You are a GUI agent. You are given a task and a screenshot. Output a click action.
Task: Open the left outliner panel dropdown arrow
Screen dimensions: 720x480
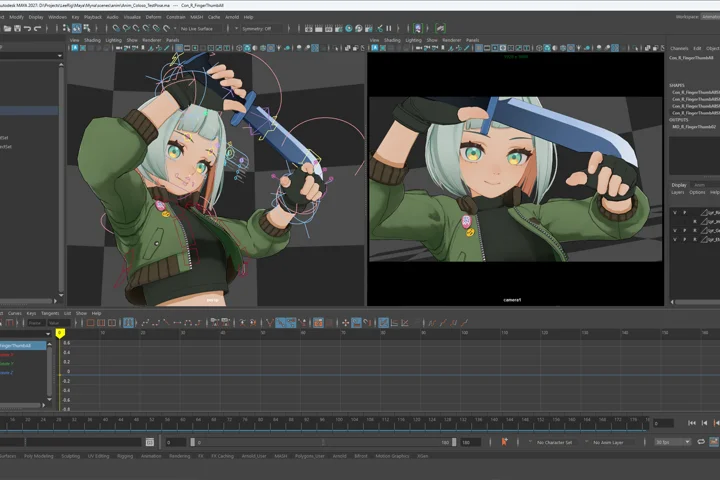point(60,56)
